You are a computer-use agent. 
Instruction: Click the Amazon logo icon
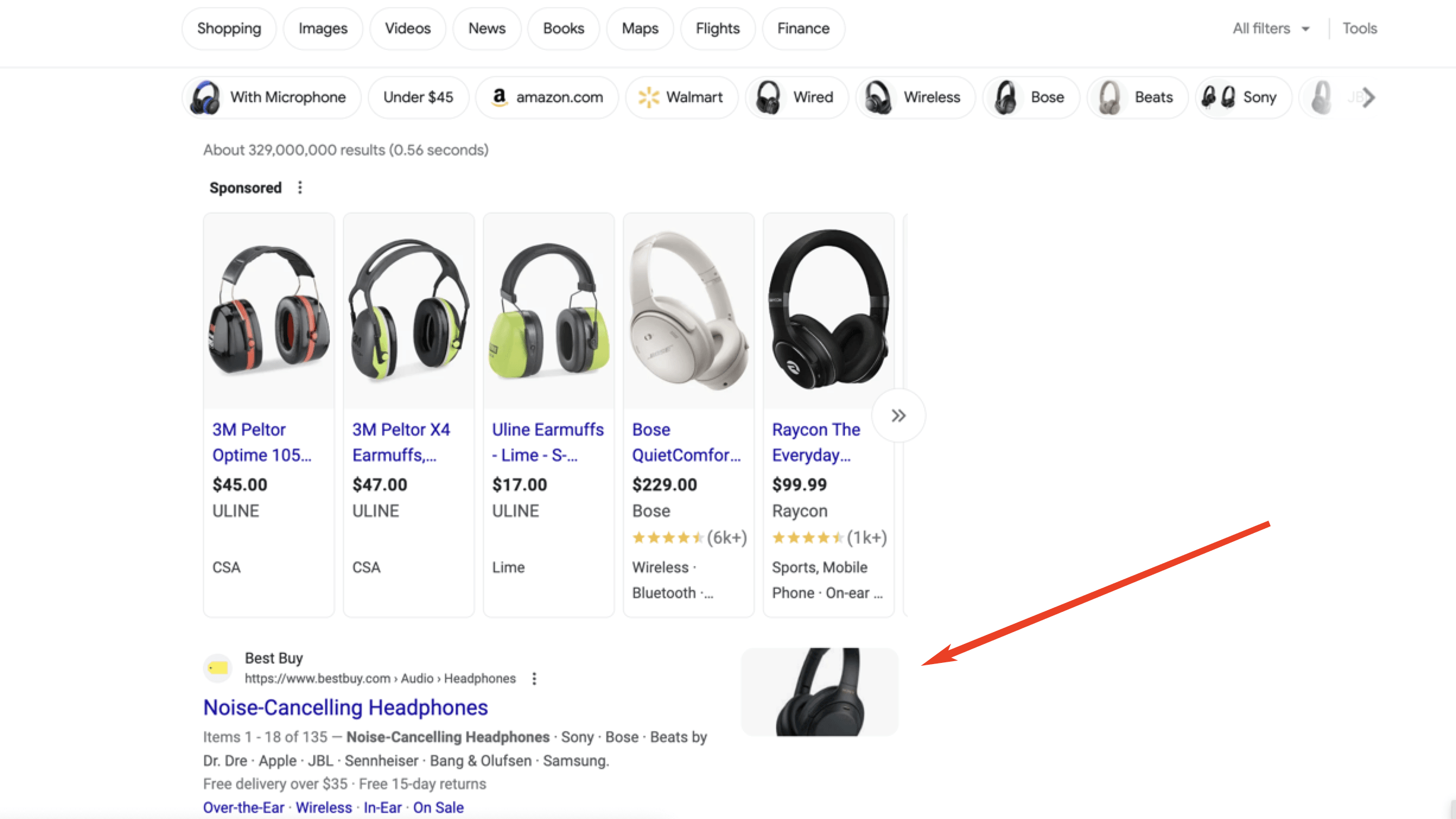coord(500,97)
